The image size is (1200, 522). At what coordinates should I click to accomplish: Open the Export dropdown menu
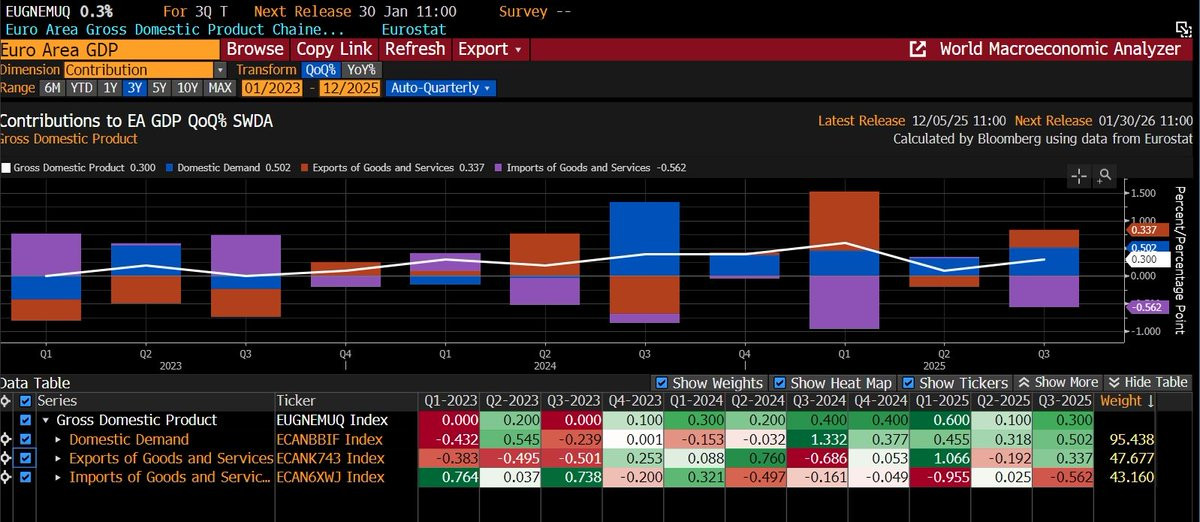(x=490, y=48)
